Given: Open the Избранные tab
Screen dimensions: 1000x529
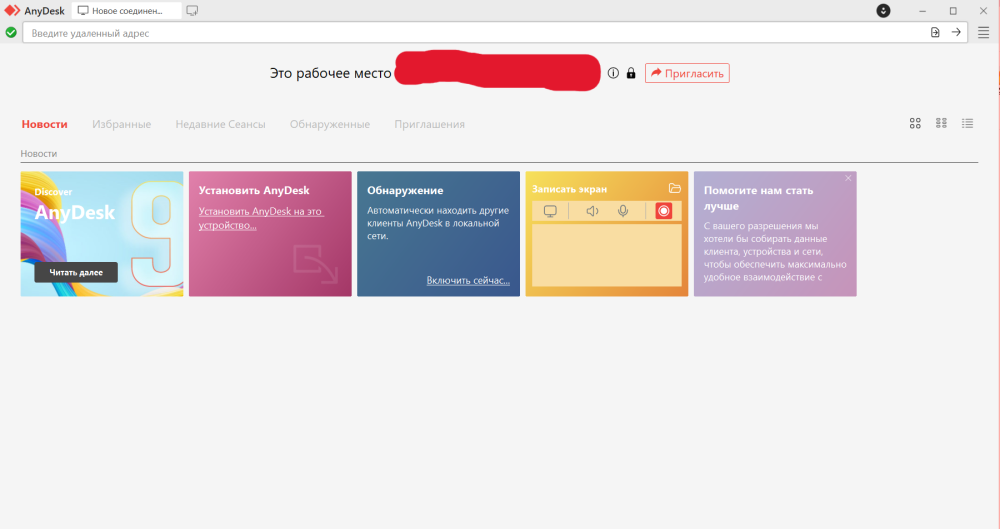Looking at the screenshot, I should [x=121, y=124].
